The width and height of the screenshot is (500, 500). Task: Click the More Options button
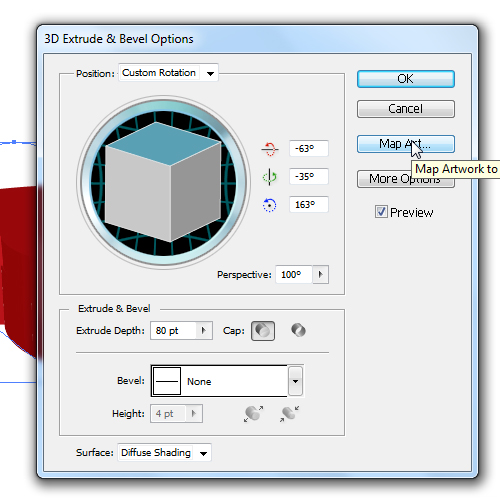click(x=406, y=179)
